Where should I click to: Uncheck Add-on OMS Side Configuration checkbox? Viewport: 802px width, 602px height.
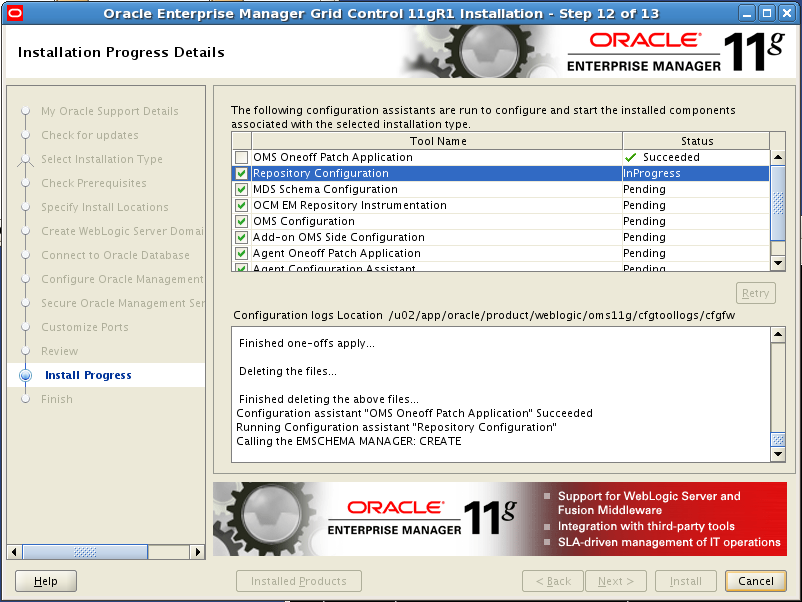[241, 237]
